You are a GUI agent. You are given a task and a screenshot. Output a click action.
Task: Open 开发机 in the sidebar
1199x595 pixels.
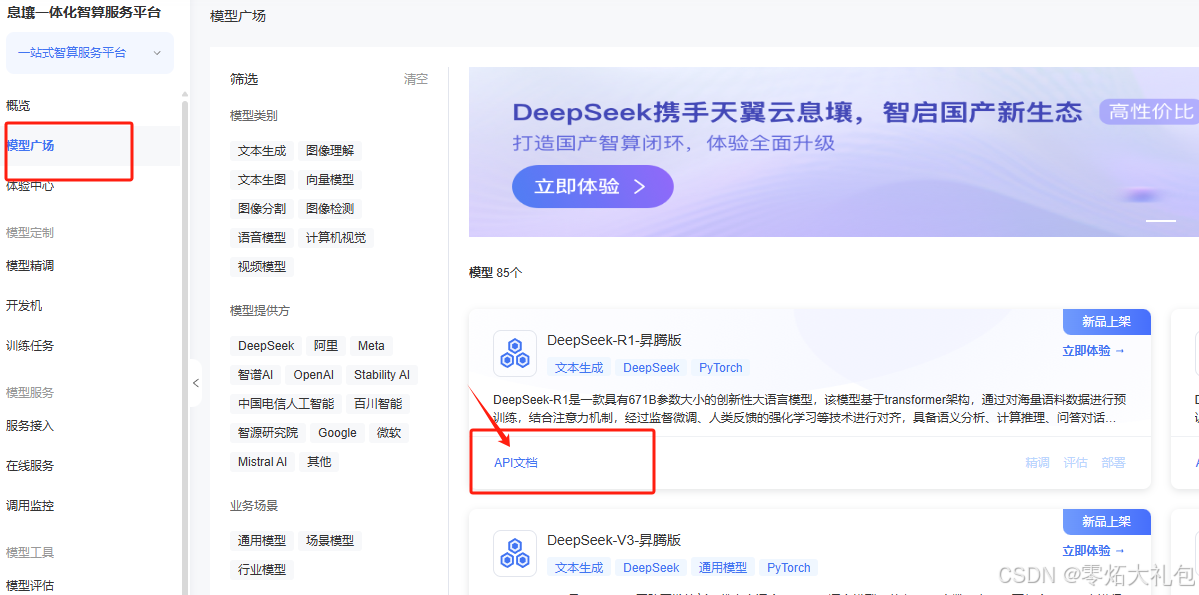coord(24,305)
